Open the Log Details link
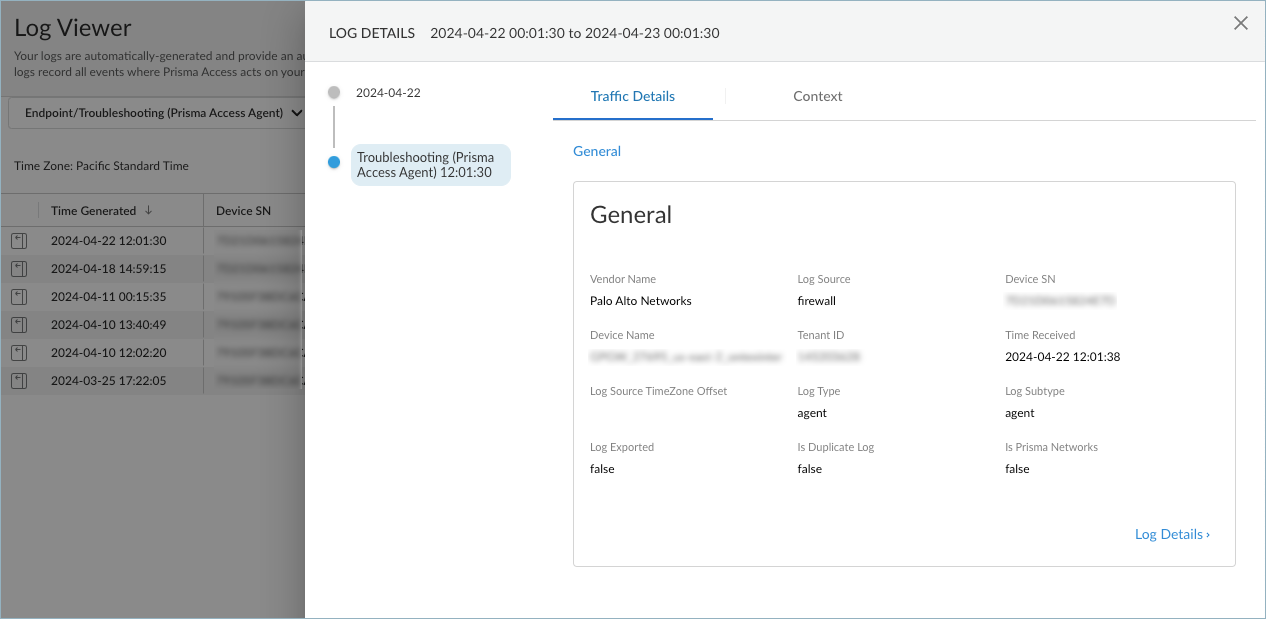This screenshot has height=619, width=1266. point(1171,535)
